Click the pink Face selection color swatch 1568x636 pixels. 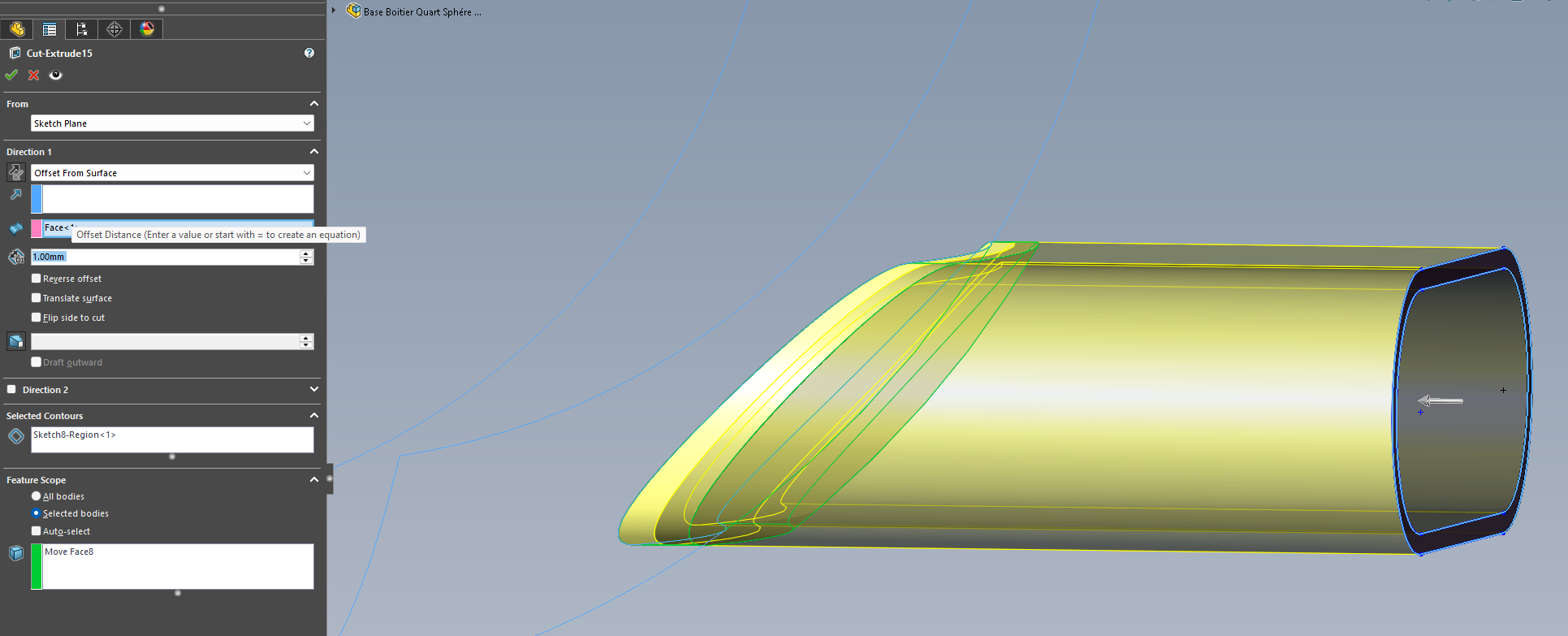click(37, 228)
